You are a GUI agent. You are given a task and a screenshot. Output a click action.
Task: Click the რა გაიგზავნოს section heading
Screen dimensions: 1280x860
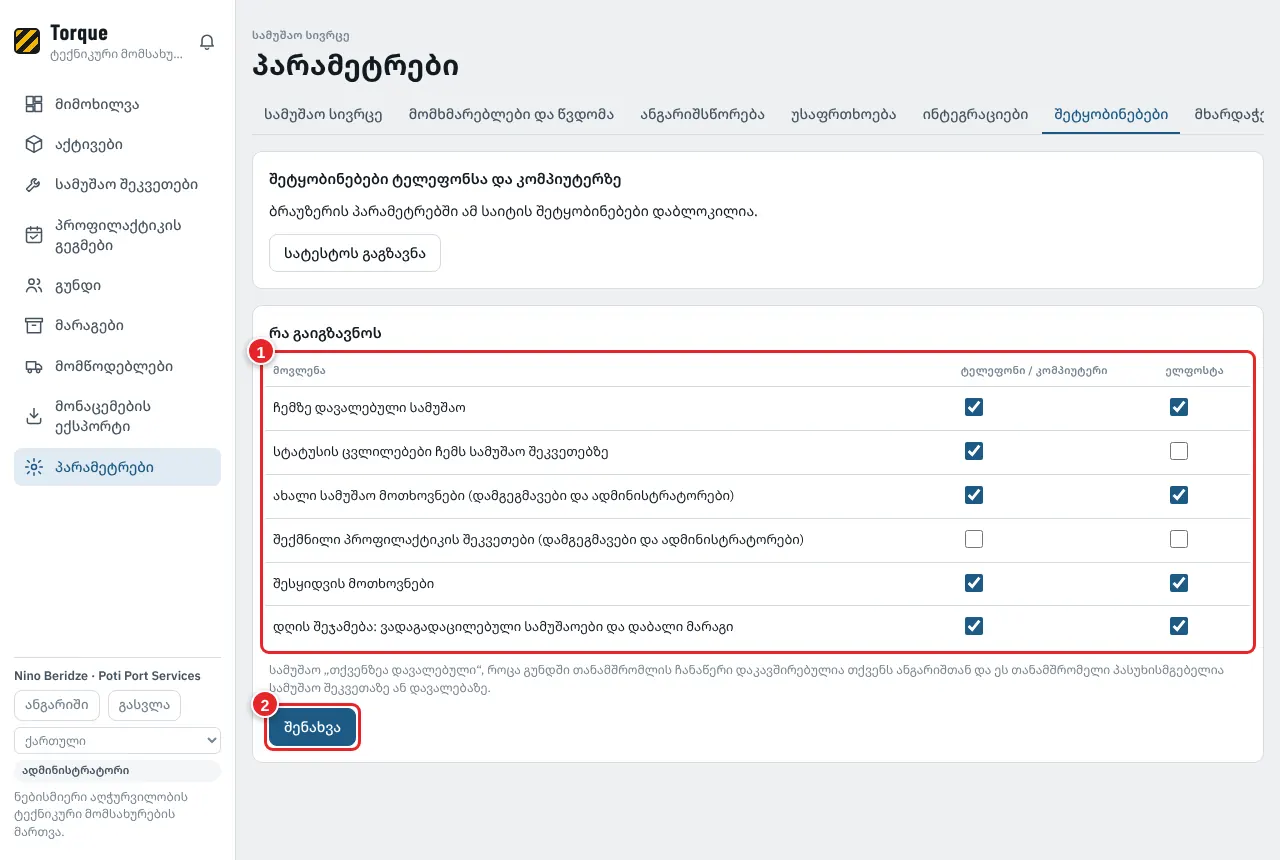(324, 333)
